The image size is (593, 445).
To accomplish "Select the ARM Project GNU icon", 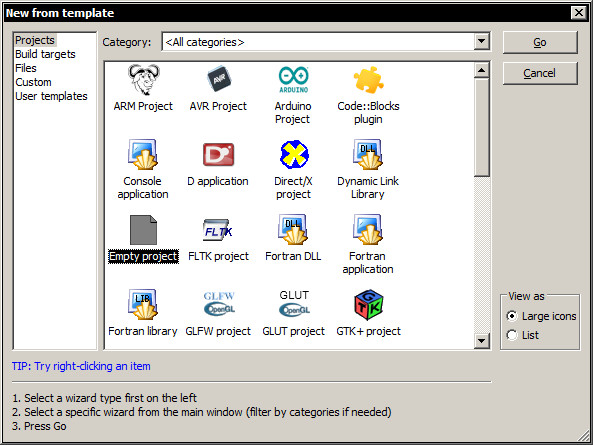I will tap(143, 79).
